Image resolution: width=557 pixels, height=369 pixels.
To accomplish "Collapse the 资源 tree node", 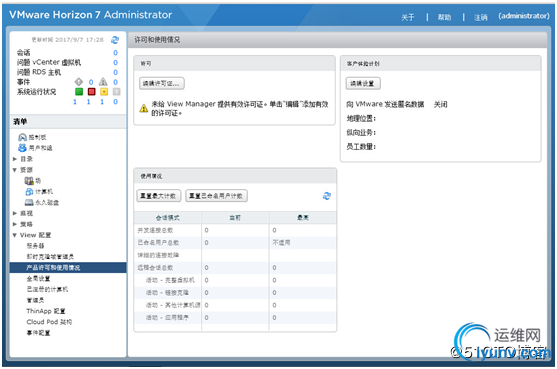I will click(x=15, y=170).
